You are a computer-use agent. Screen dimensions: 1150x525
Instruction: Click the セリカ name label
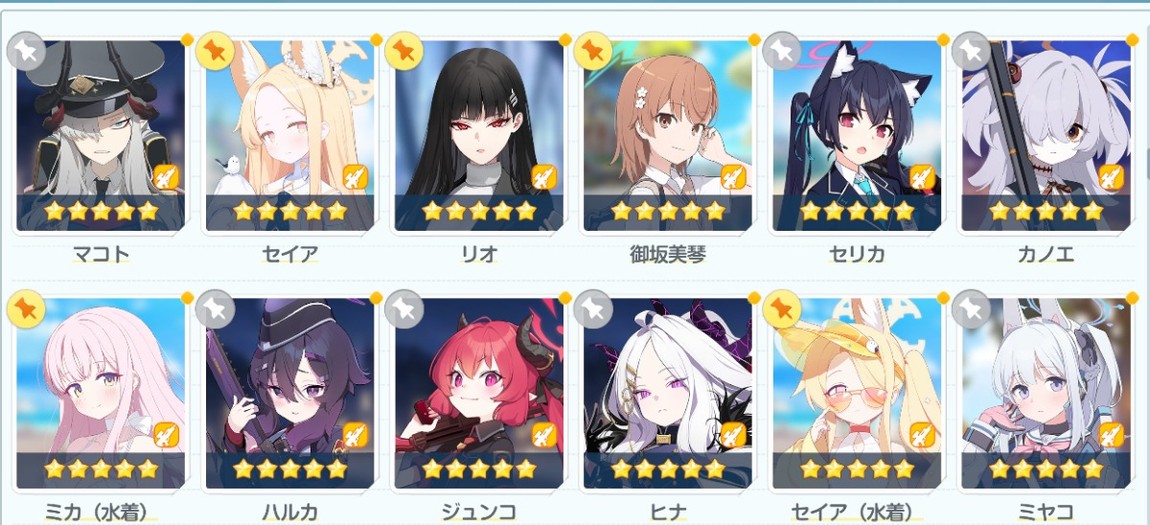click(x=857, y=254)
